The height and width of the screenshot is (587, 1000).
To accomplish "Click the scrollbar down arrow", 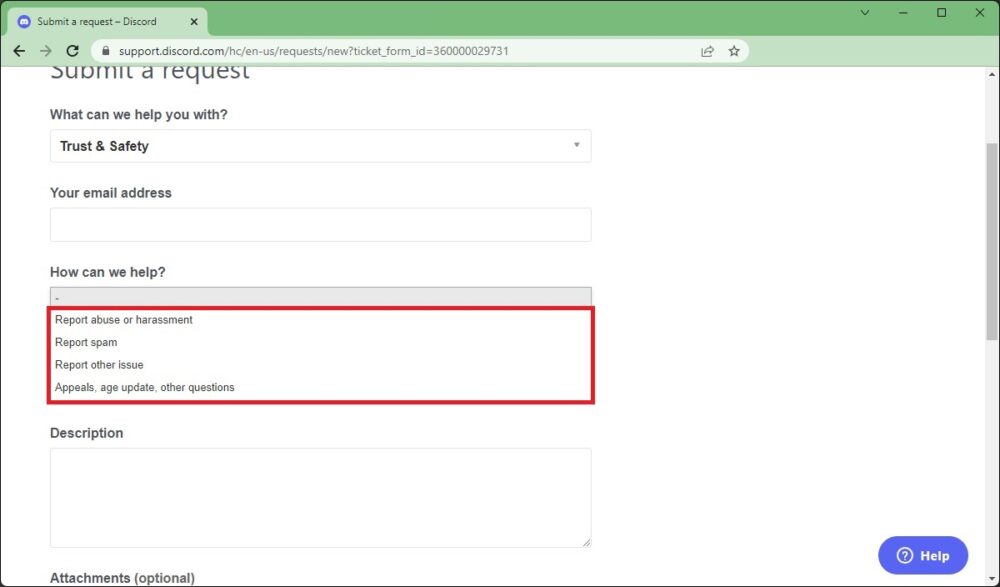I will click(x=992, y=579).
